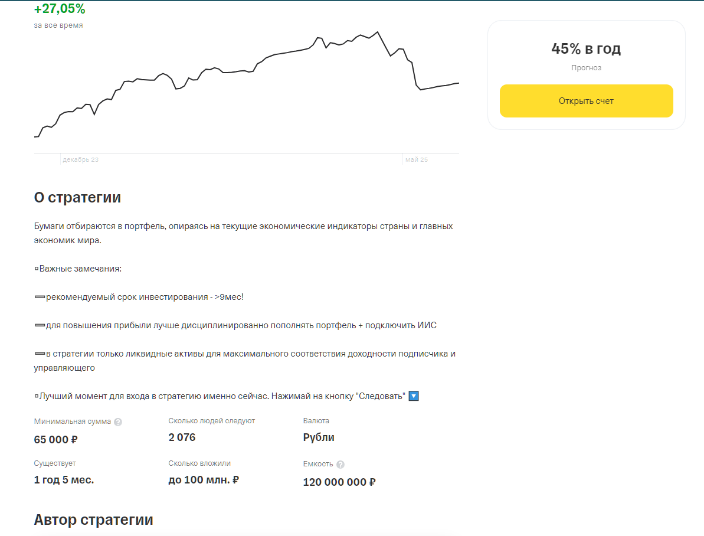Click the yellow "Открыть счет" button

586,101
